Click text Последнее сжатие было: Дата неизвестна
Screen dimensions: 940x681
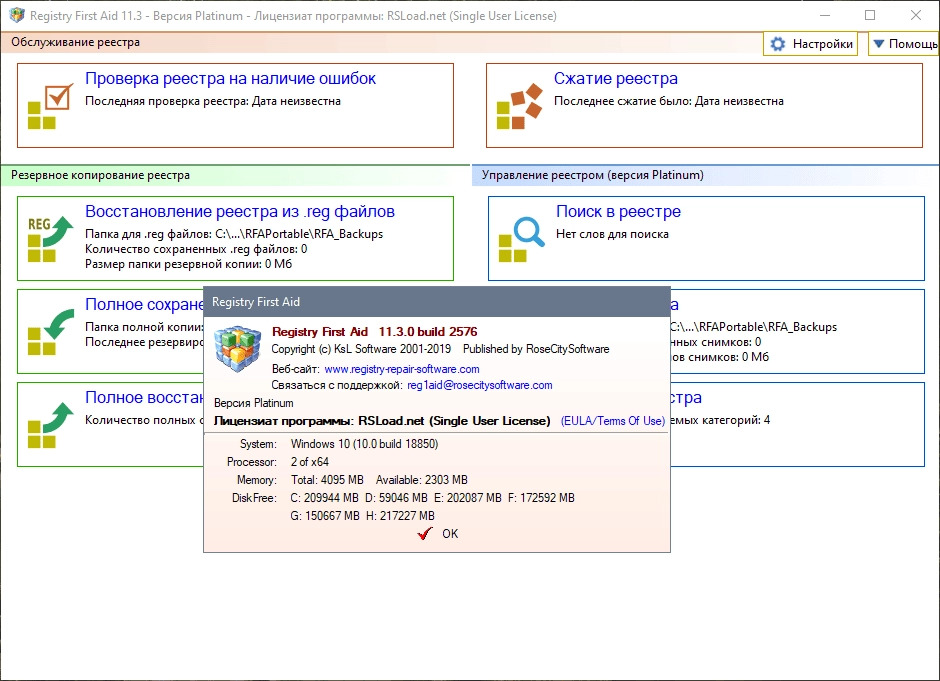pyautogui.click(x=668, y=101)
